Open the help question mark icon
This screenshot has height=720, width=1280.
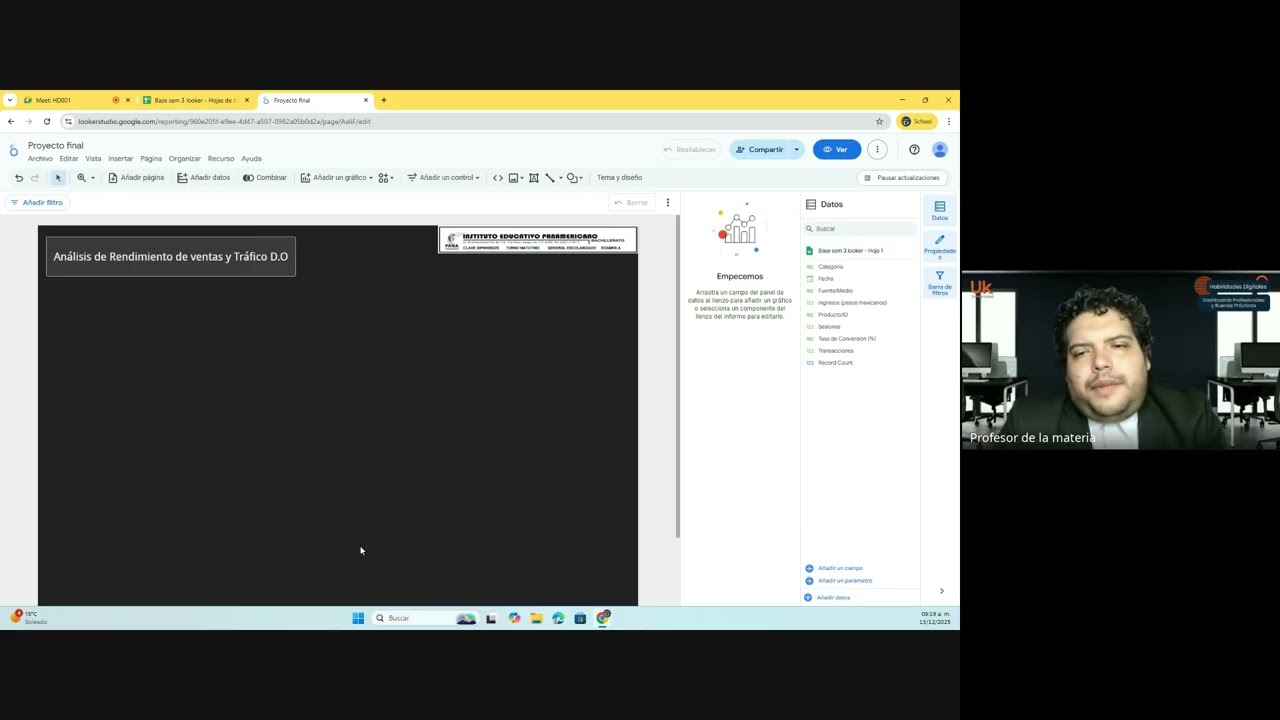coord(914,150)
